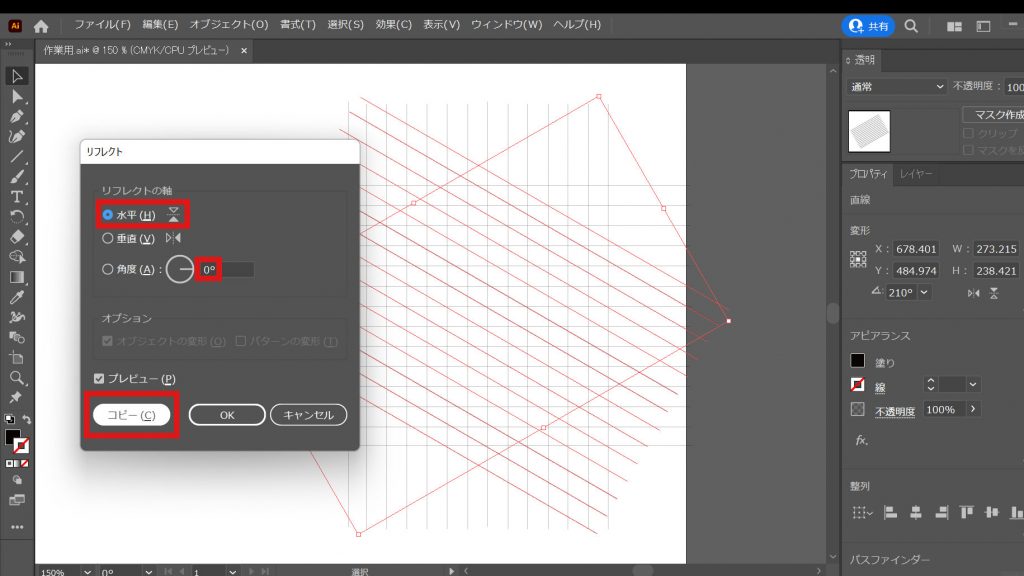1024x576 pixels.
Task: Select the Artboard tool
Action: point(17,358)
